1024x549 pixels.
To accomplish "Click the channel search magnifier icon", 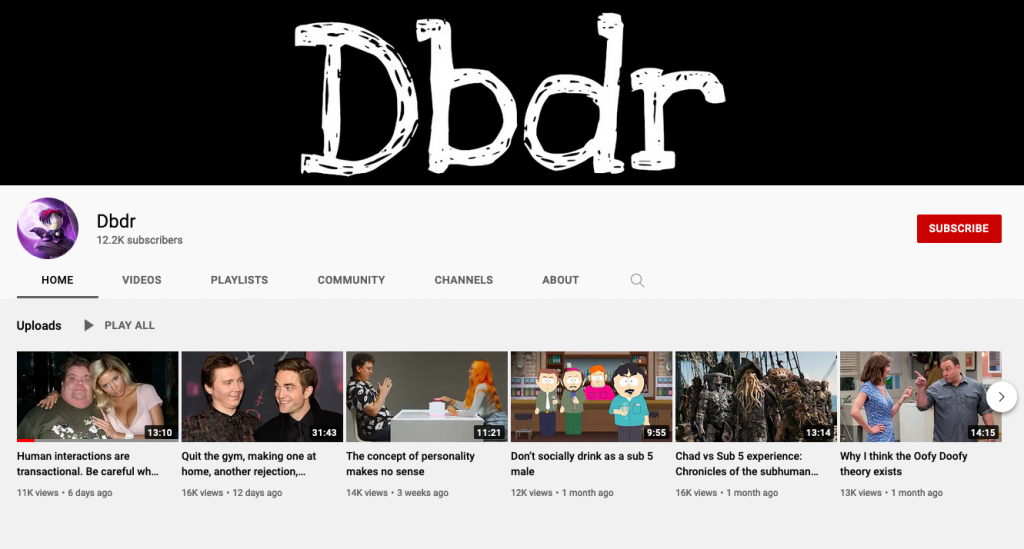I will point(637,280).
